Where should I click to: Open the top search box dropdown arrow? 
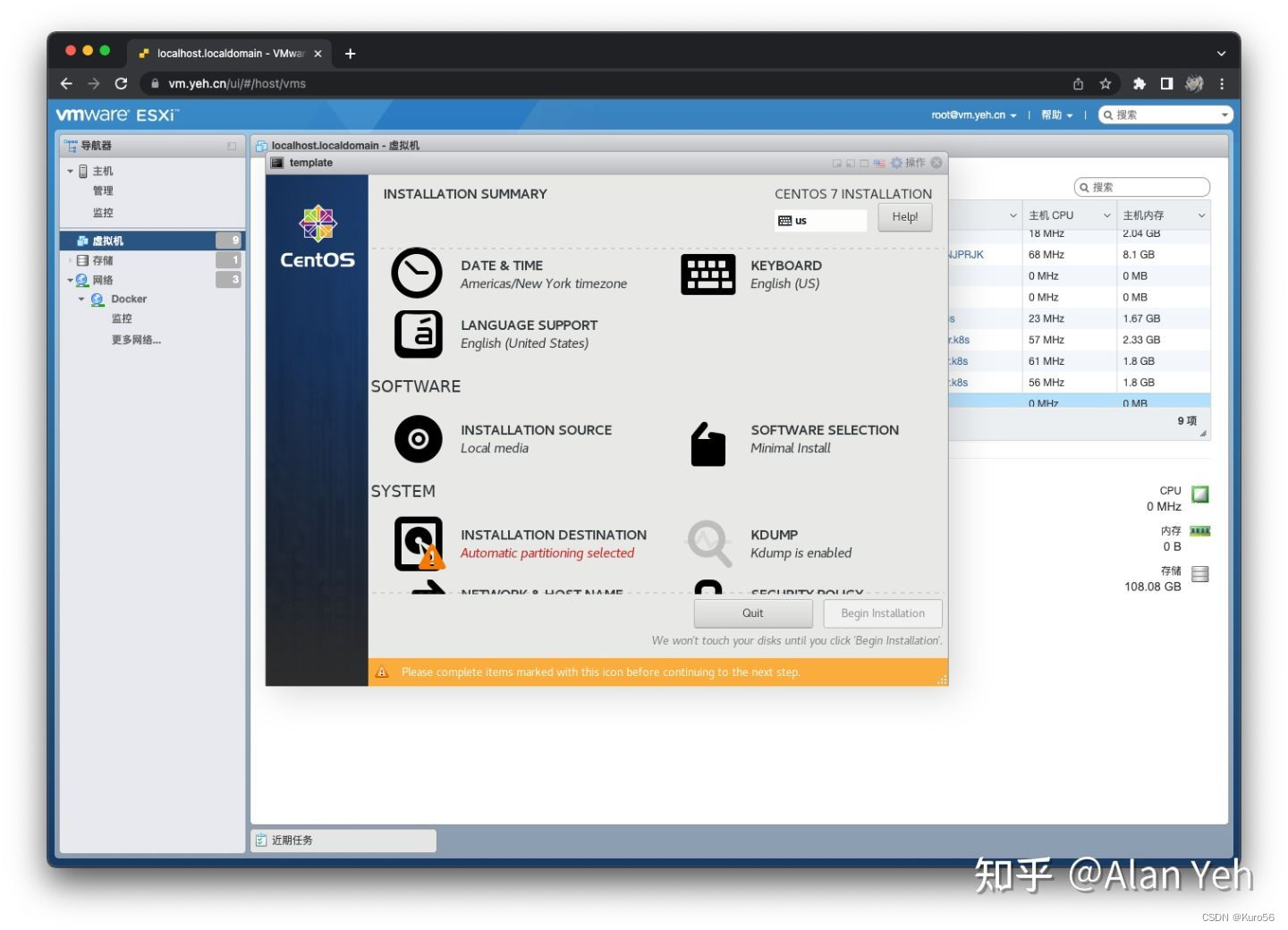tap(1224, 114)
